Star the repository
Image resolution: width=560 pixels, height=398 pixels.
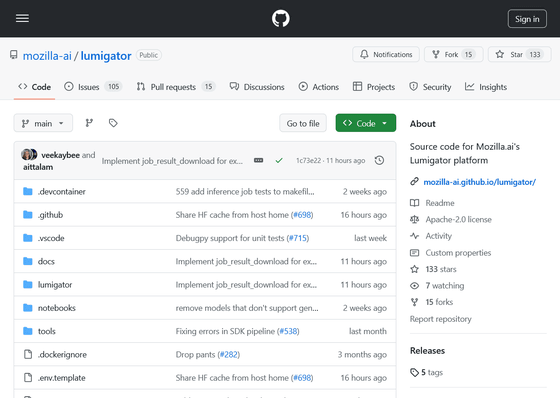tap(520, 54)
